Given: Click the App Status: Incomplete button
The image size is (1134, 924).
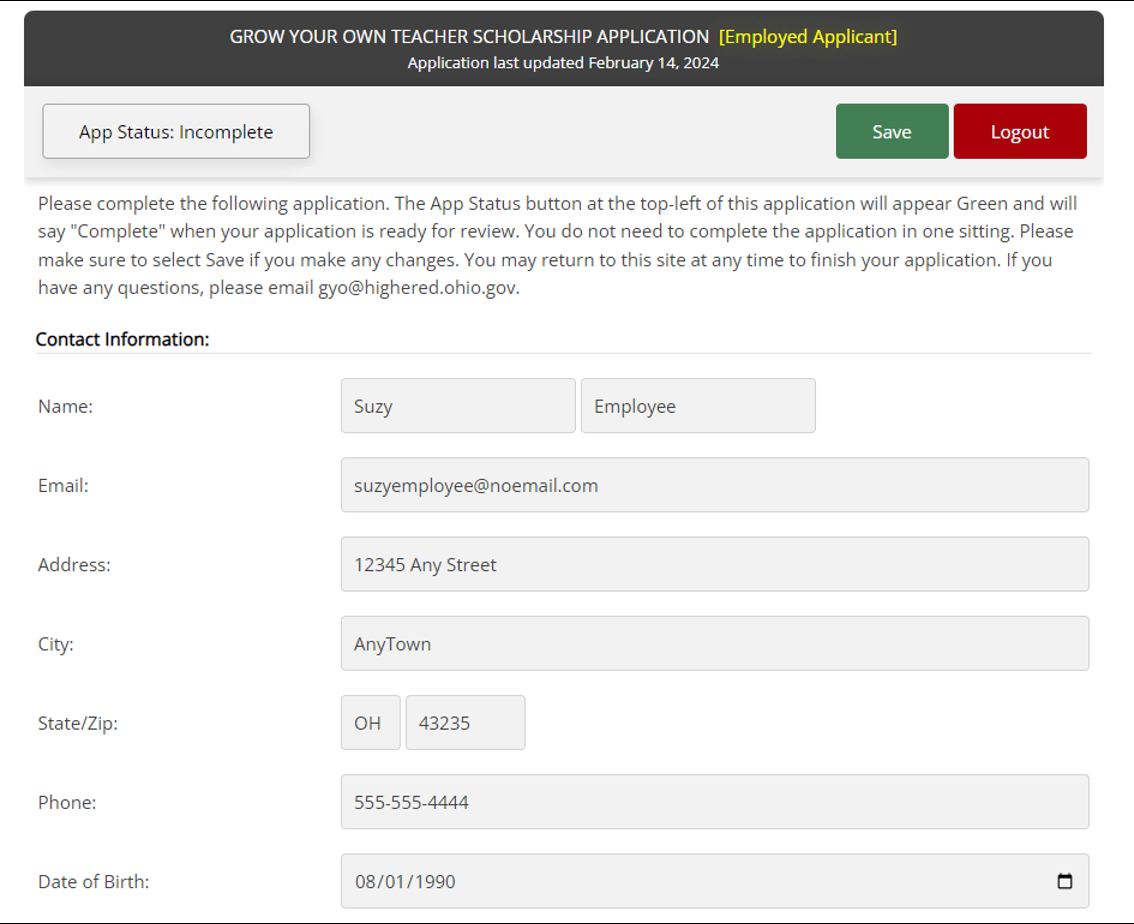Looking at the screenshot, I should click(175, 131).
